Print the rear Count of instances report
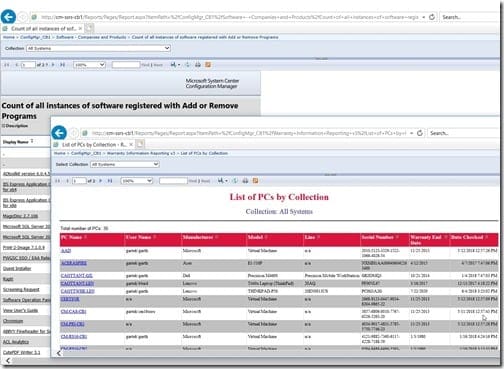Image resolution: width=504 pixels, height=369 pixels. (x=198, y=65)
